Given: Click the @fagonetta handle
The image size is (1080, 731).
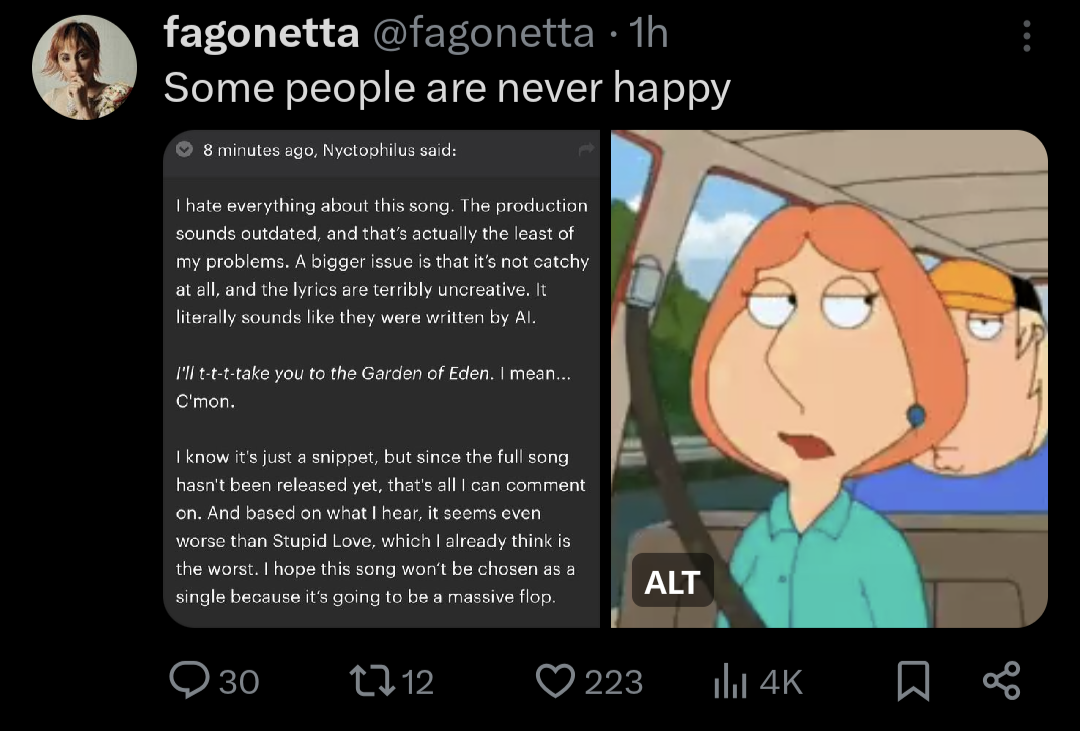Looking at the screenshot, I should (x=484, y=32).
